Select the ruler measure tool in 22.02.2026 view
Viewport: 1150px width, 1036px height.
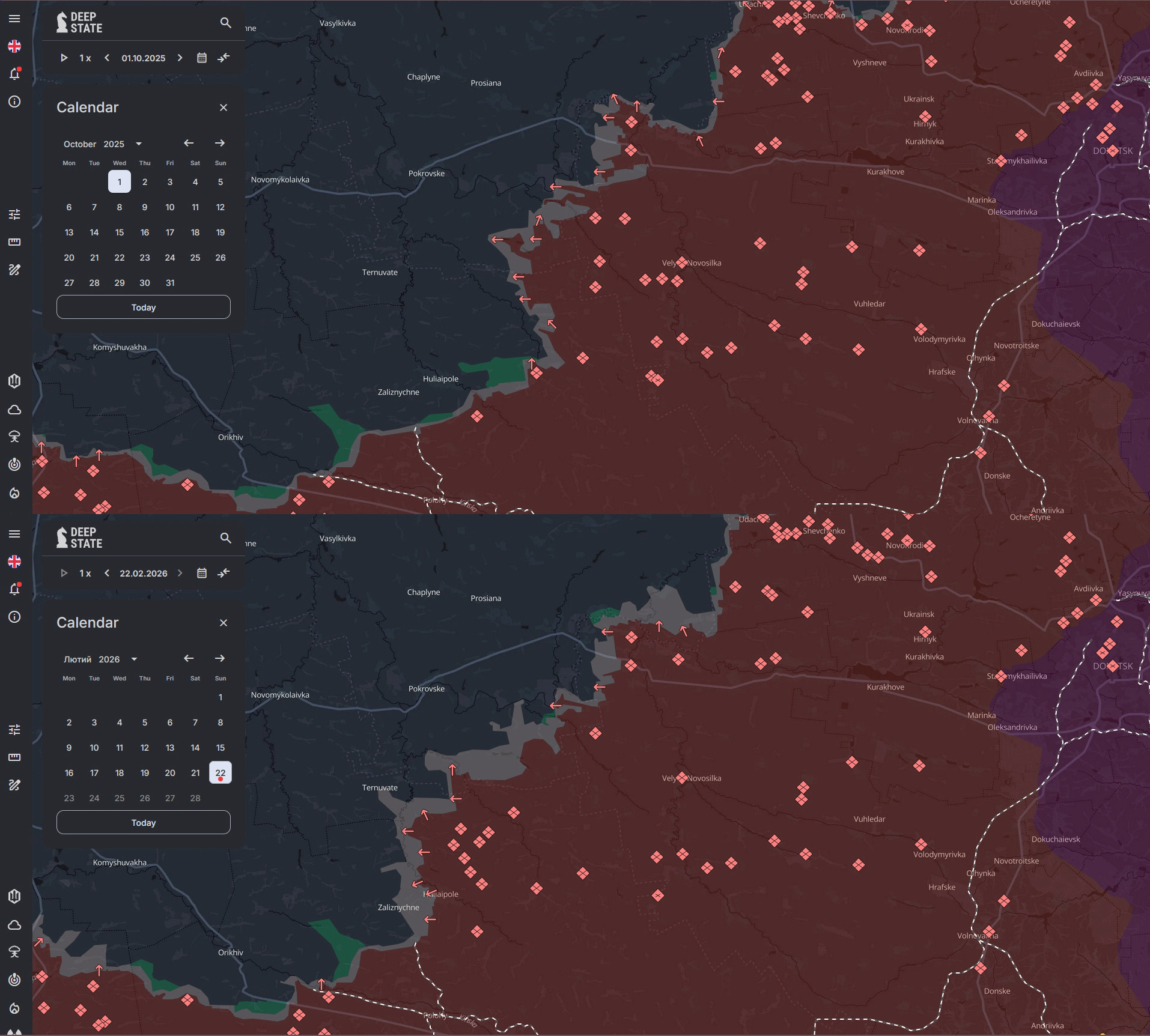pyautogui.click(x=14, y=757)
